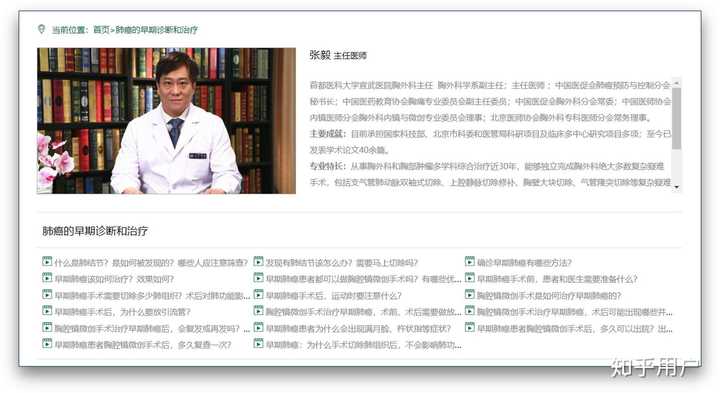The height and width of the screenshot is (393, 720).
Task: Click the video icon next to 早期肺癌该如何治疗
Action: click(x=47, y=278)
